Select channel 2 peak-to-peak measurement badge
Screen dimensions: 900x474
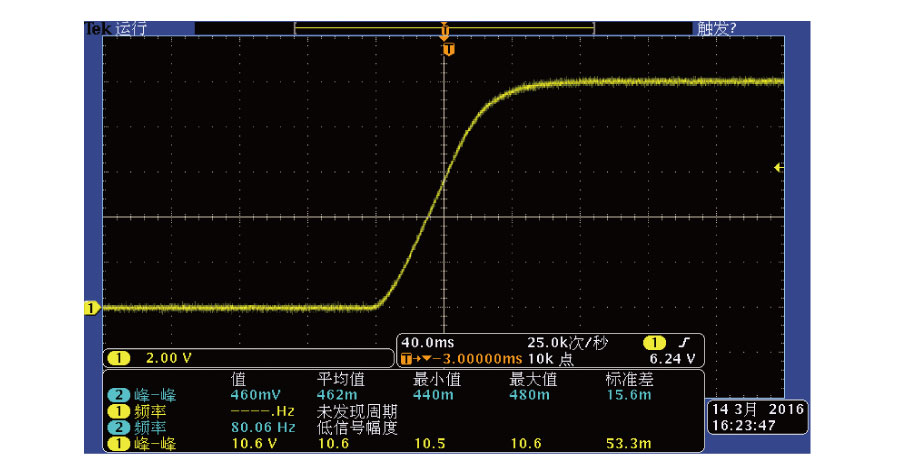[x=118, y=395]
